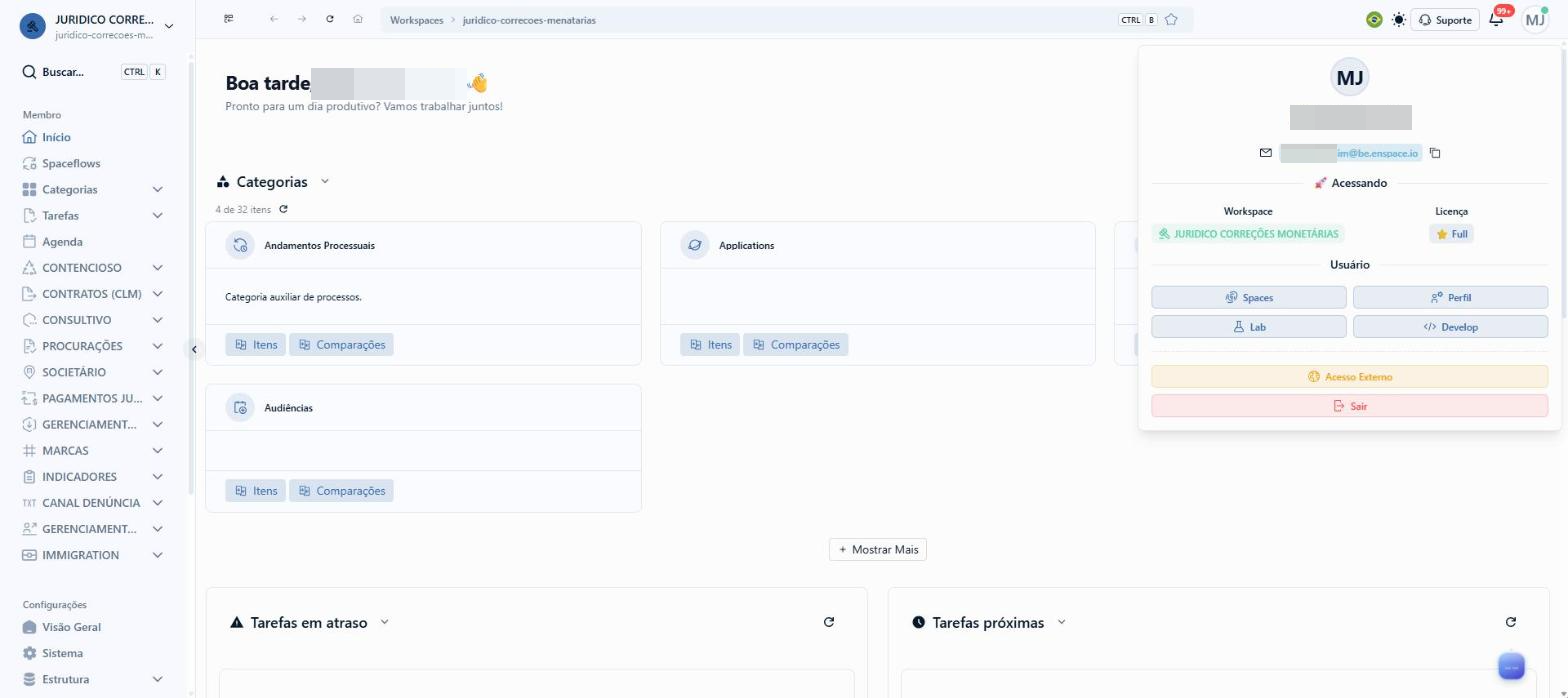Expand the IMMIGRATION sidebar chevron
The width and height of the screenshot is (1568, 698).
(157, 555)
